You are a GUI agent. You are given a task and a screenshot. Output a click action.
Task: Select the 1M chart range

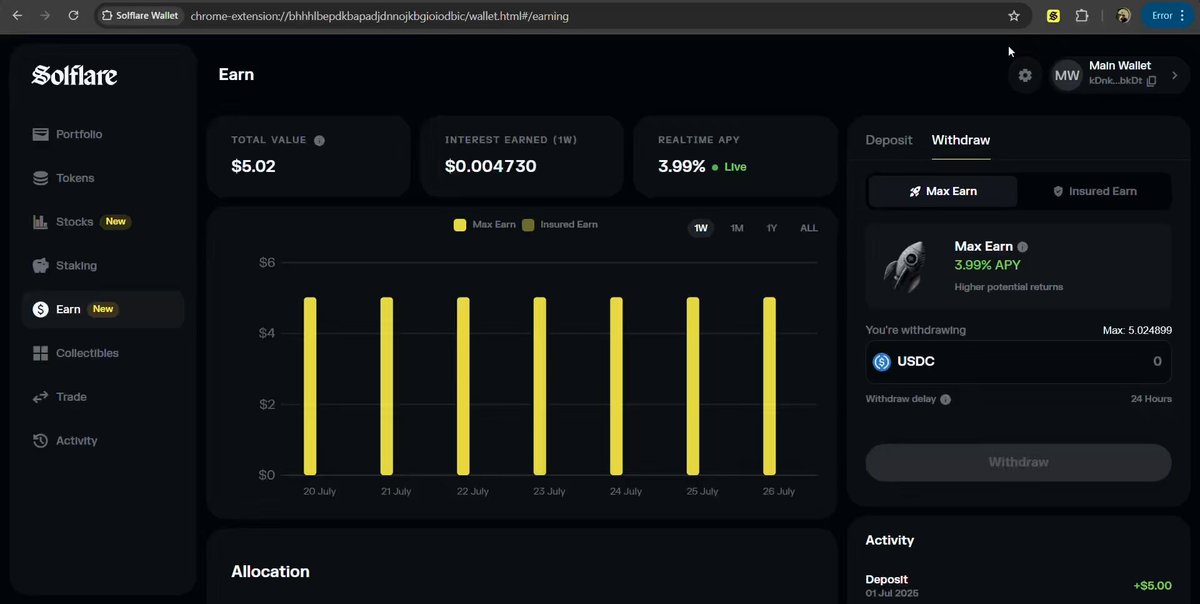coord(737,228)
